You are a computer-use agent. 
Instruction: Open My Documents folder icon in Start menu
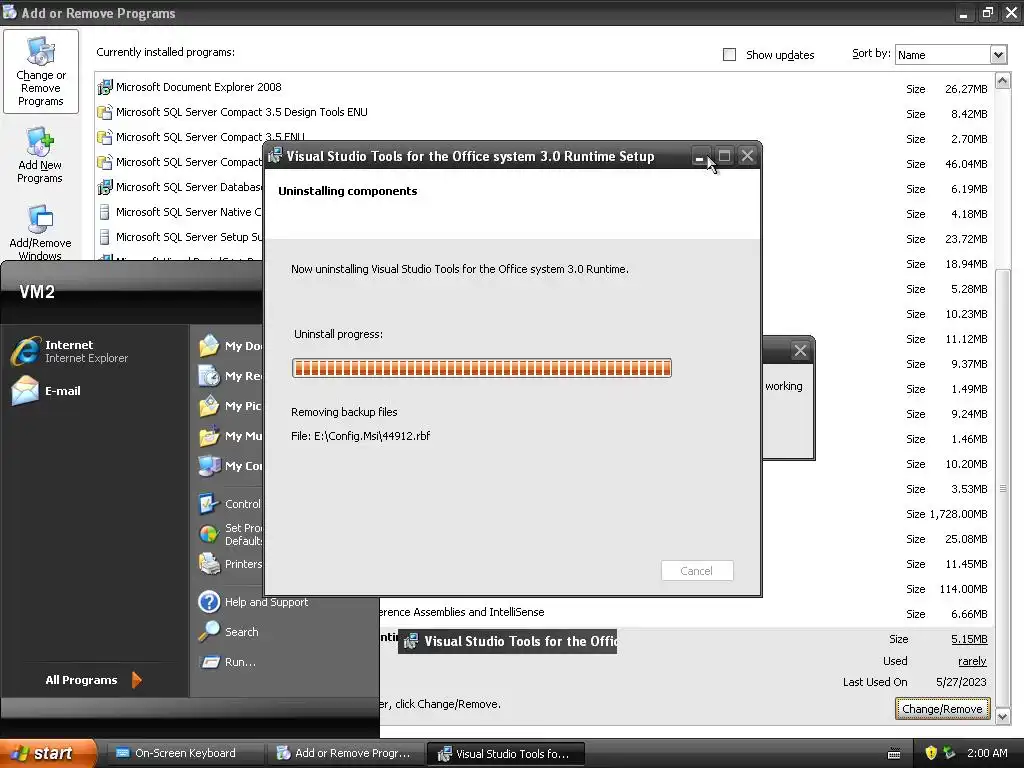click(x=209, y=345)
